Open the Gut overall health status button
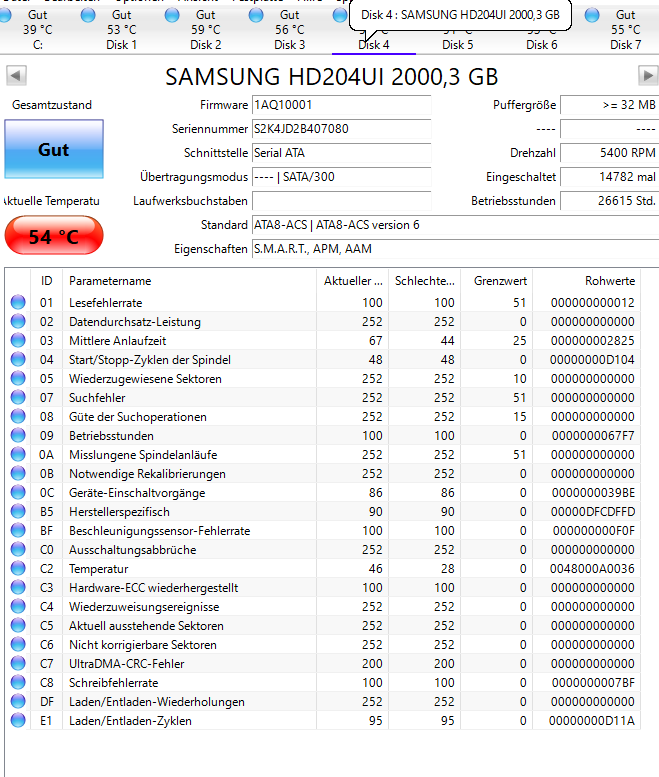 click(54, 149)
